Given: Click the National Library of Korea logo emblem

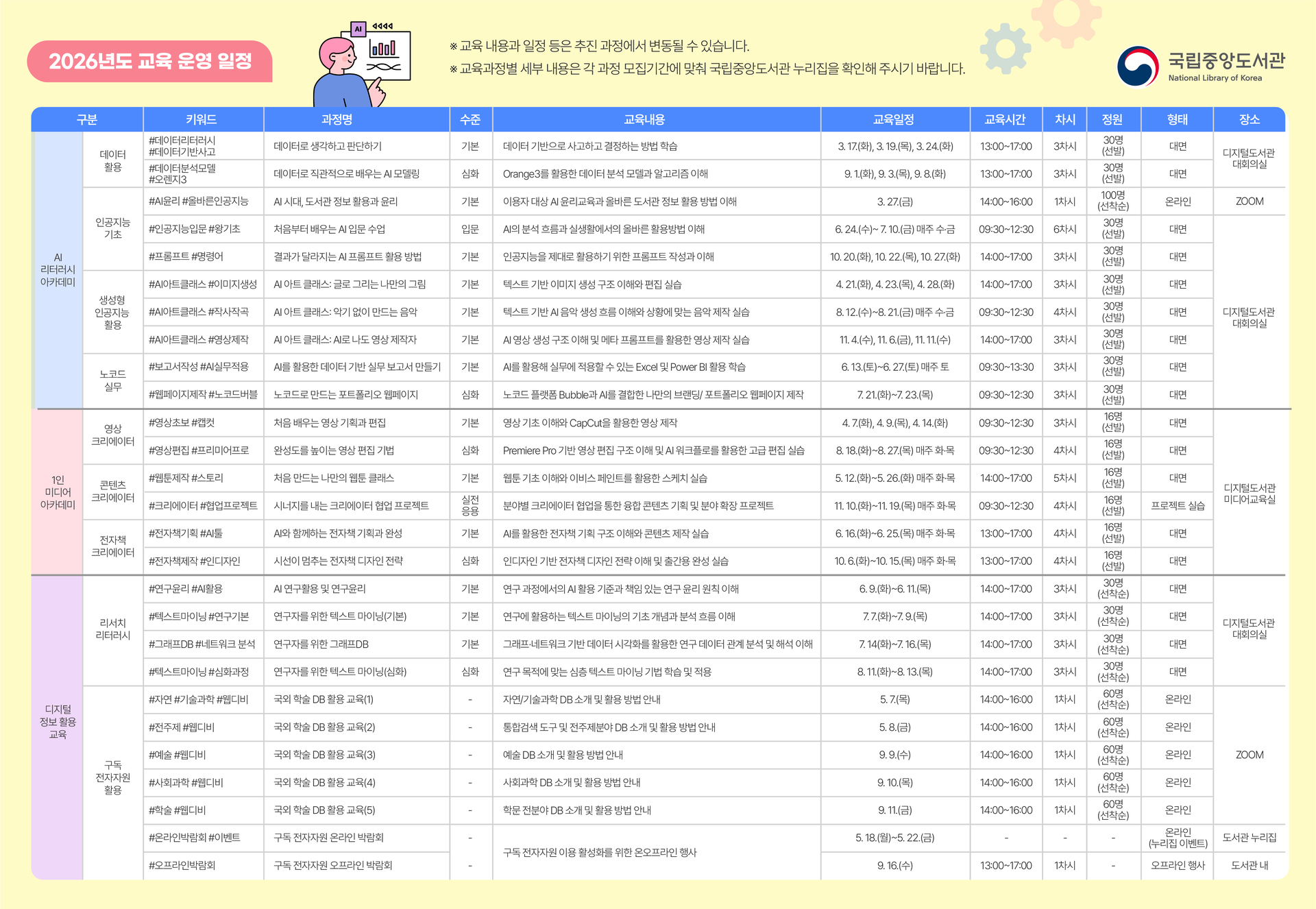Looking at the screenshot, I should tap(1137, 66).
